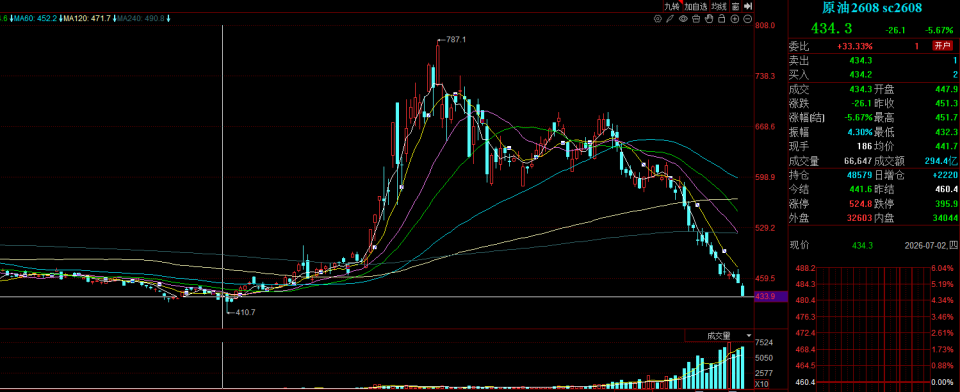Zoom out with the minus icon

748,18
